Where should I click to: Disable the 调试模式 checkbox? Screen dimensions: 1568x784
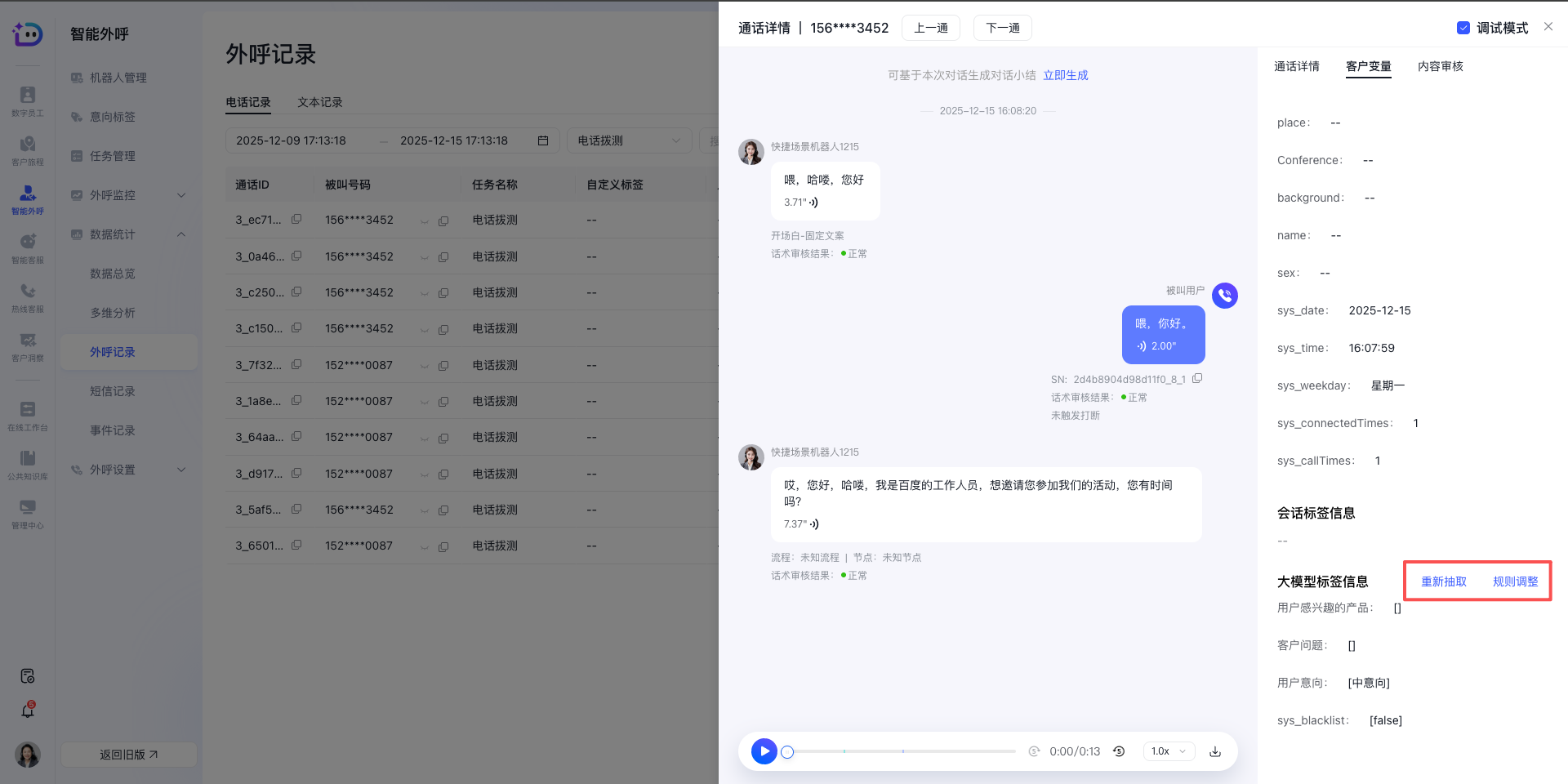[1463, 28]
